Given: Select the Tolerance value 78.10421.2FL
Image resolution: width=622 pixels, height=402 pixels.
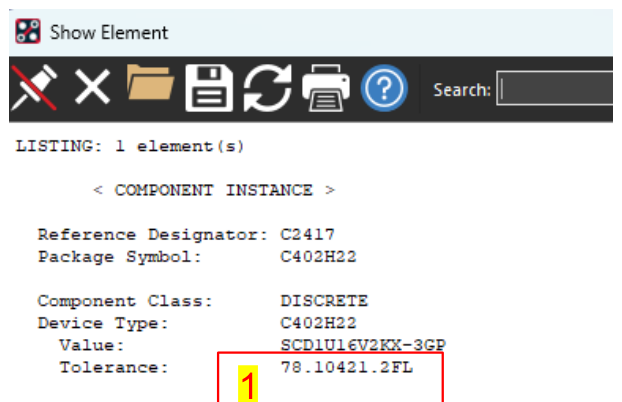Looking at the screenshot, I should 347,367.
